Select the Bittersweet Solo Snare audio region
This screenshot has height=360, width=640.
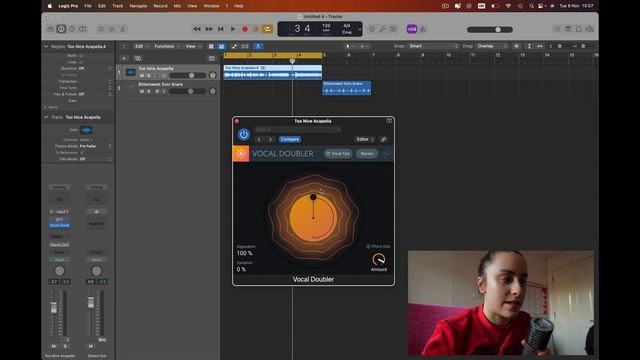(347, 88)
